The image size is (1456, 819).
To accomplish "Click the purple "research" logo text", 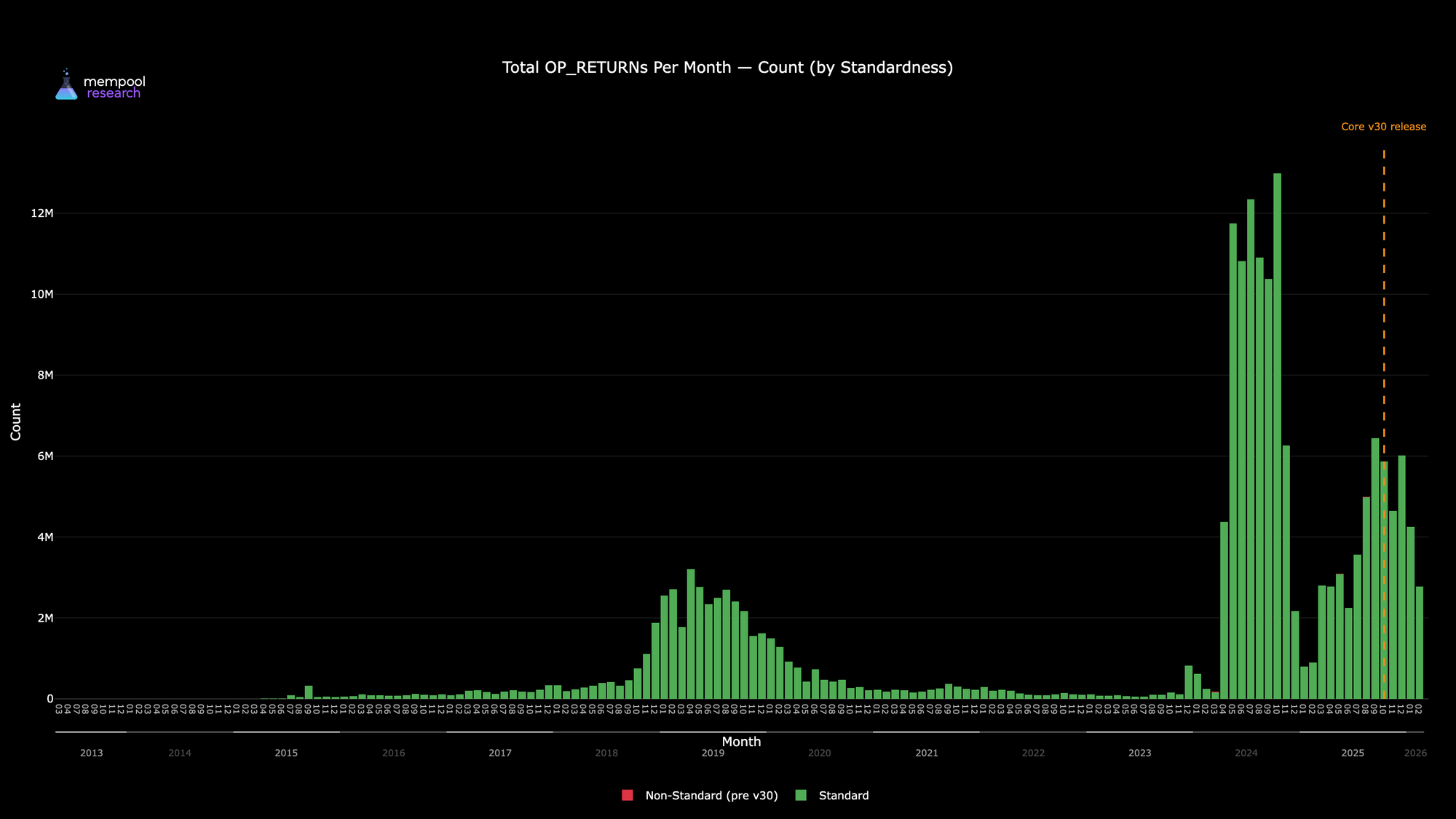I will pos(114,94).
